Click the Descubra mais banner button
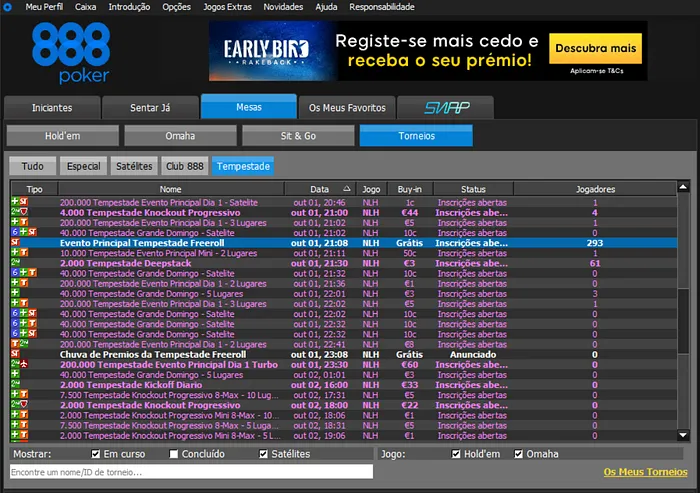Image resolution: width=700 pixels, height=493 pixels. tap(596, 48)
